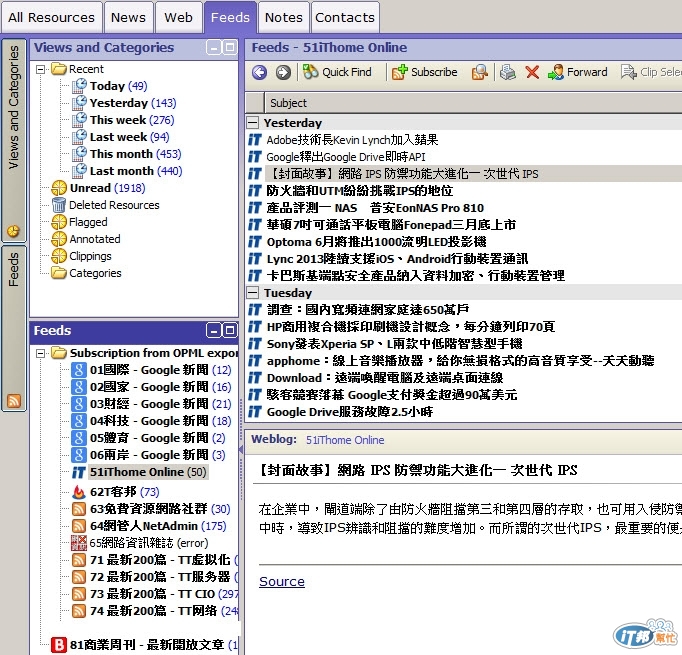
Task: Select Last month (440) view
Action: [136, 171]
